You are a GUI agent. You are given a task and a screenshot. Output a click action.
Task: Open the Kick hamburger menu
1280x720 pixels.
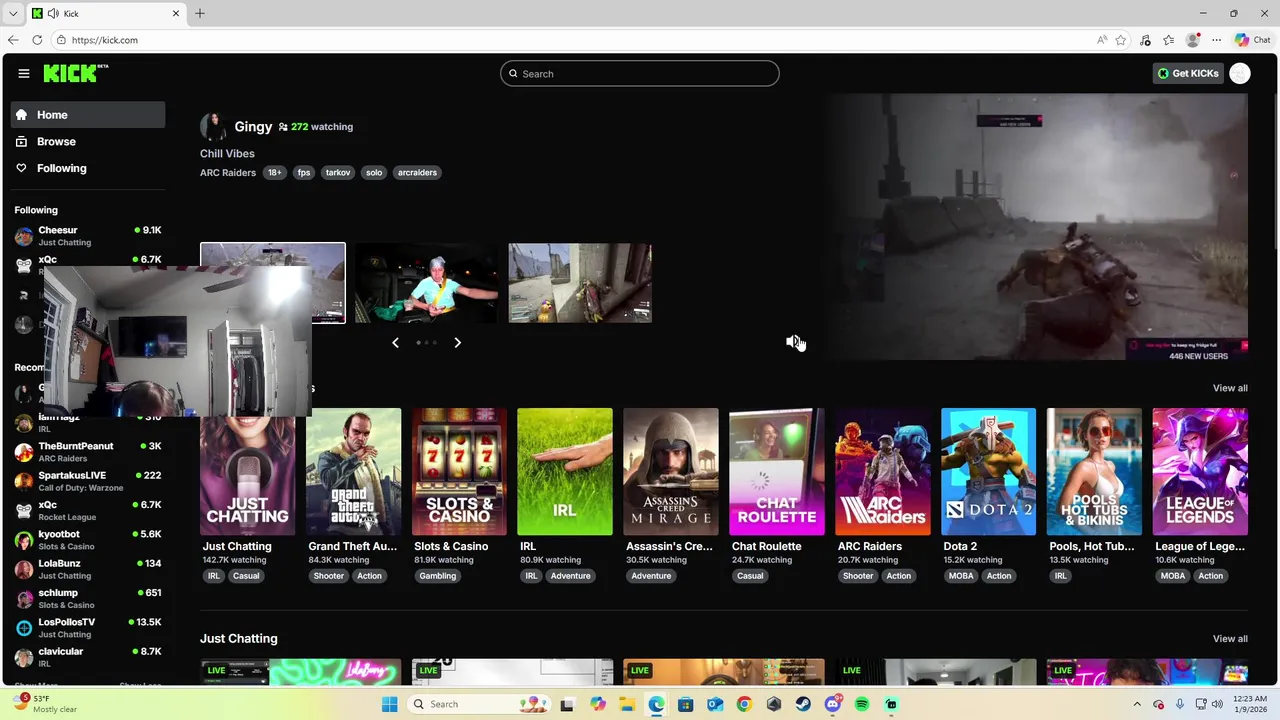pos(24,73)
